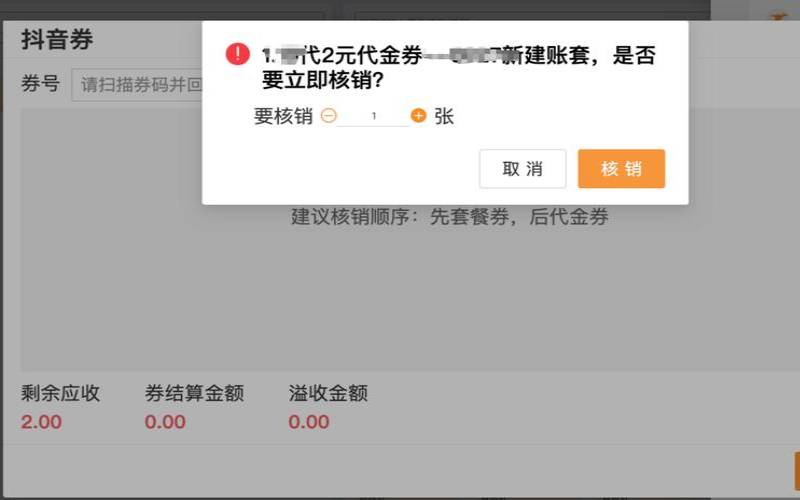The height and width of the screenshot is (500, 800).
Task: Click the 溢收金额 label
Action: pyautogui.click(x=328, y=393)
